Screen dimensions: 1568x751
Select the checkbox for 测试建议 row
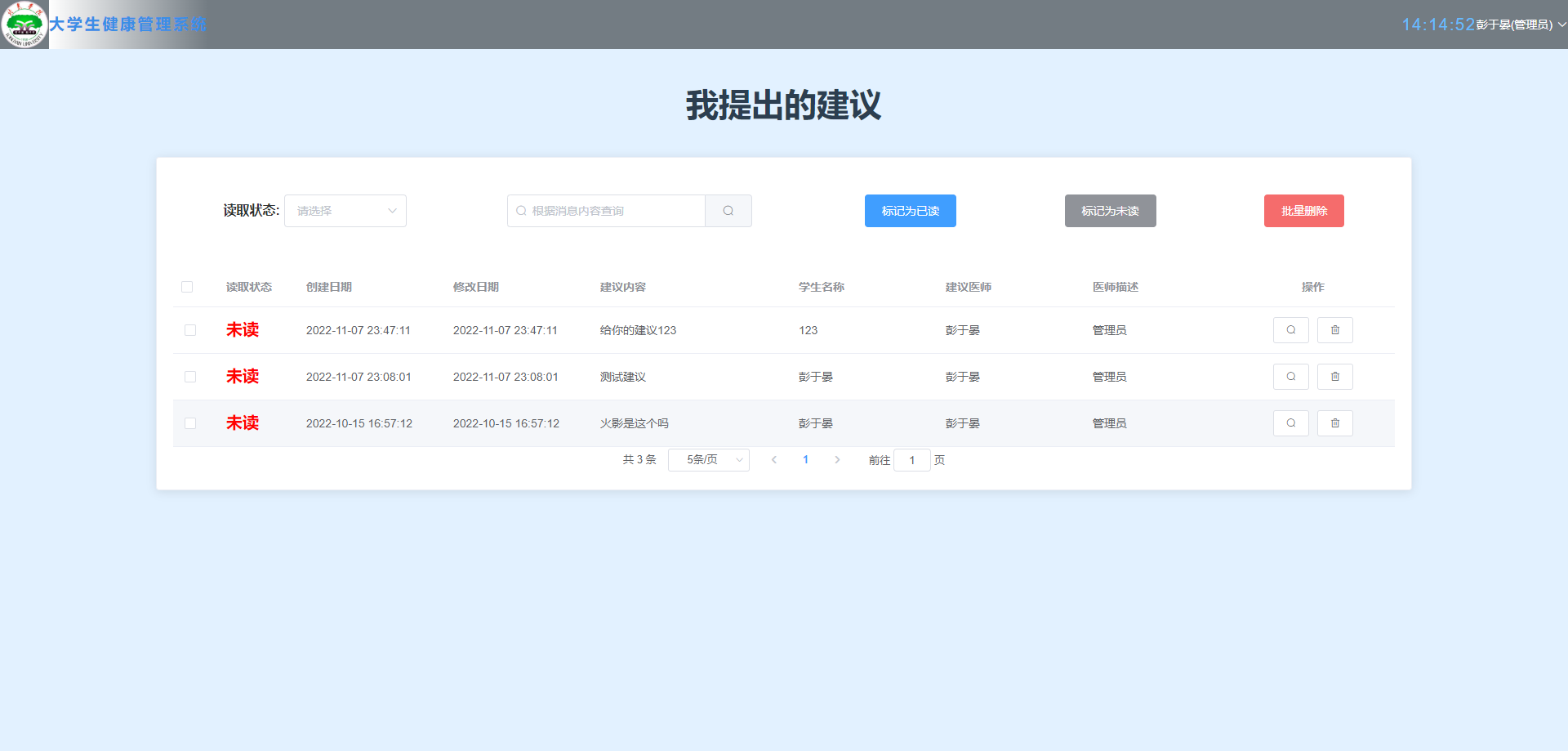190,377
